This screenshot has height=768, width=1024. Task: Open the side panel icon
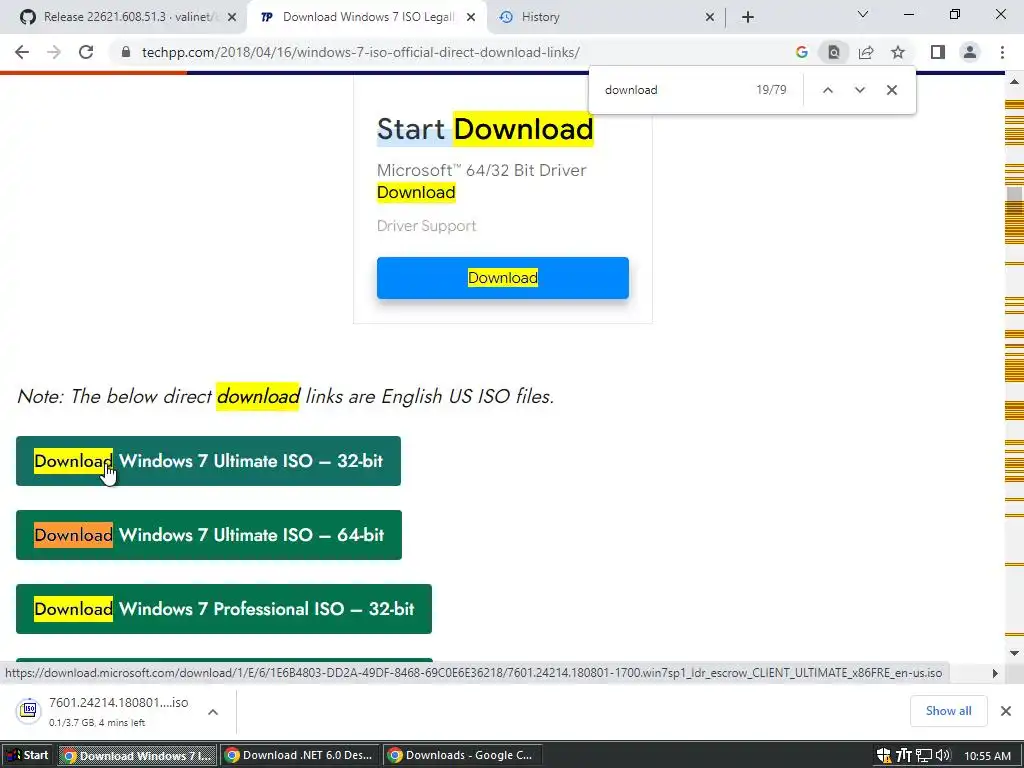pyautogui.click(x=938, y=52)
